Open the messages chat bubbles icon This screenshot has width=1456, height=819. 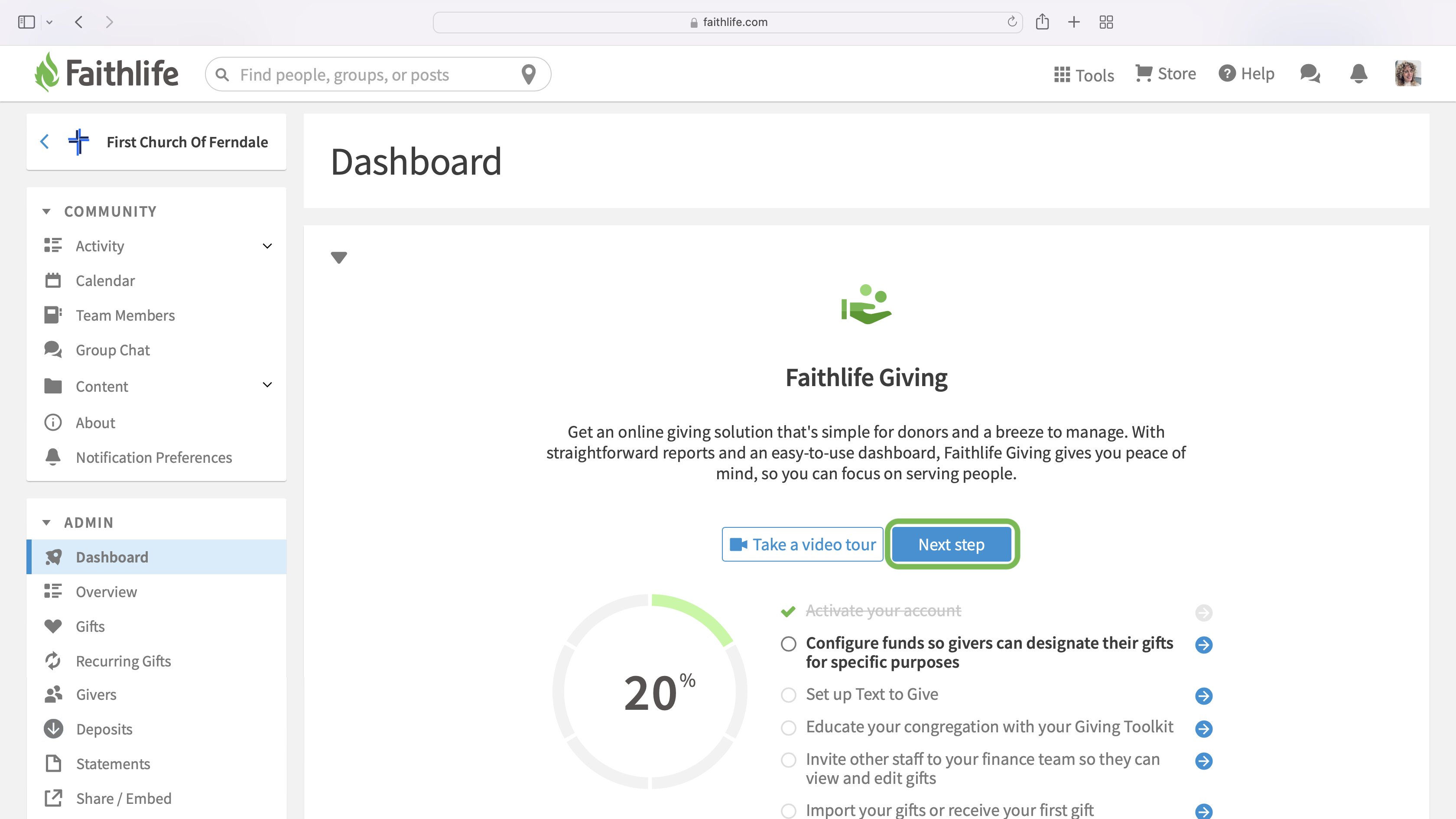point(1310,74)
